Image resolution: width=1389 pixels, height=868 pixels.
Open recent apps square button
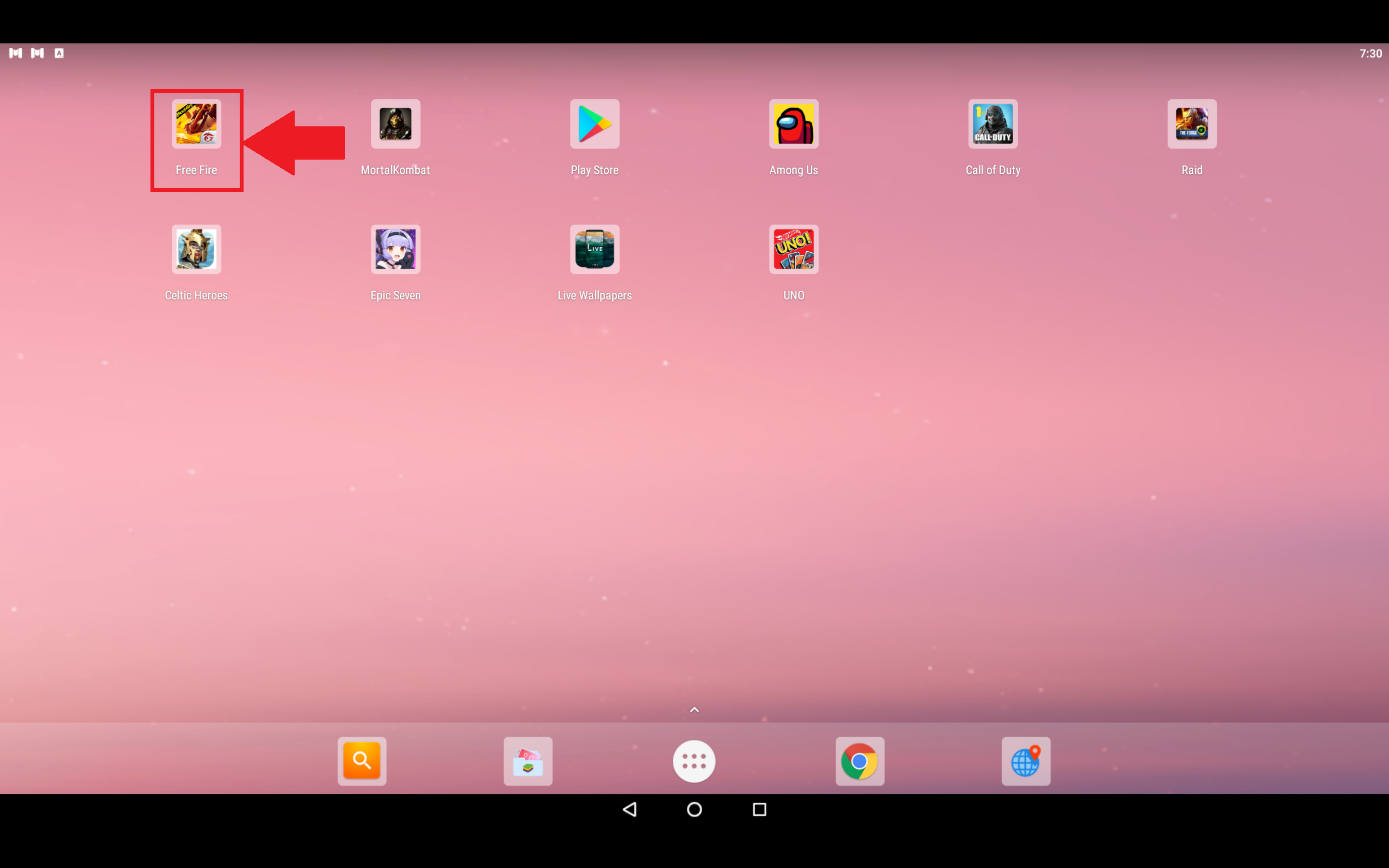tap(760, 810)
